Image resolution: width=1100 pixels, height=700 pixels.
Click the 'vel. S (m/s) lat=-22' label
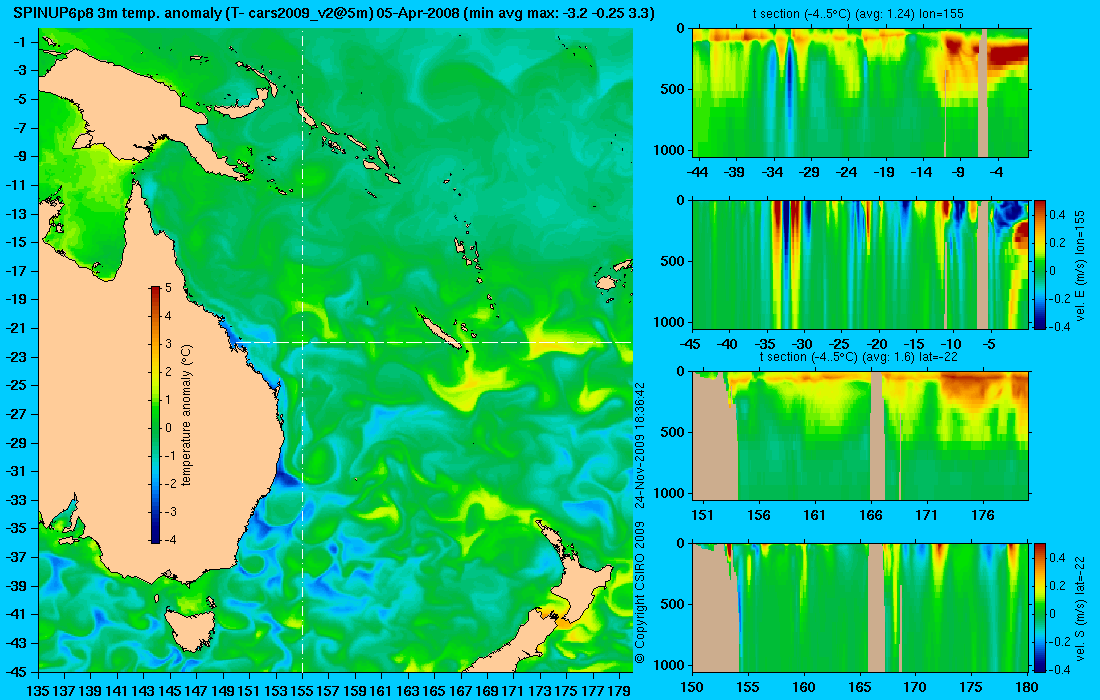pyautogui.click(x=1080, y=607)
